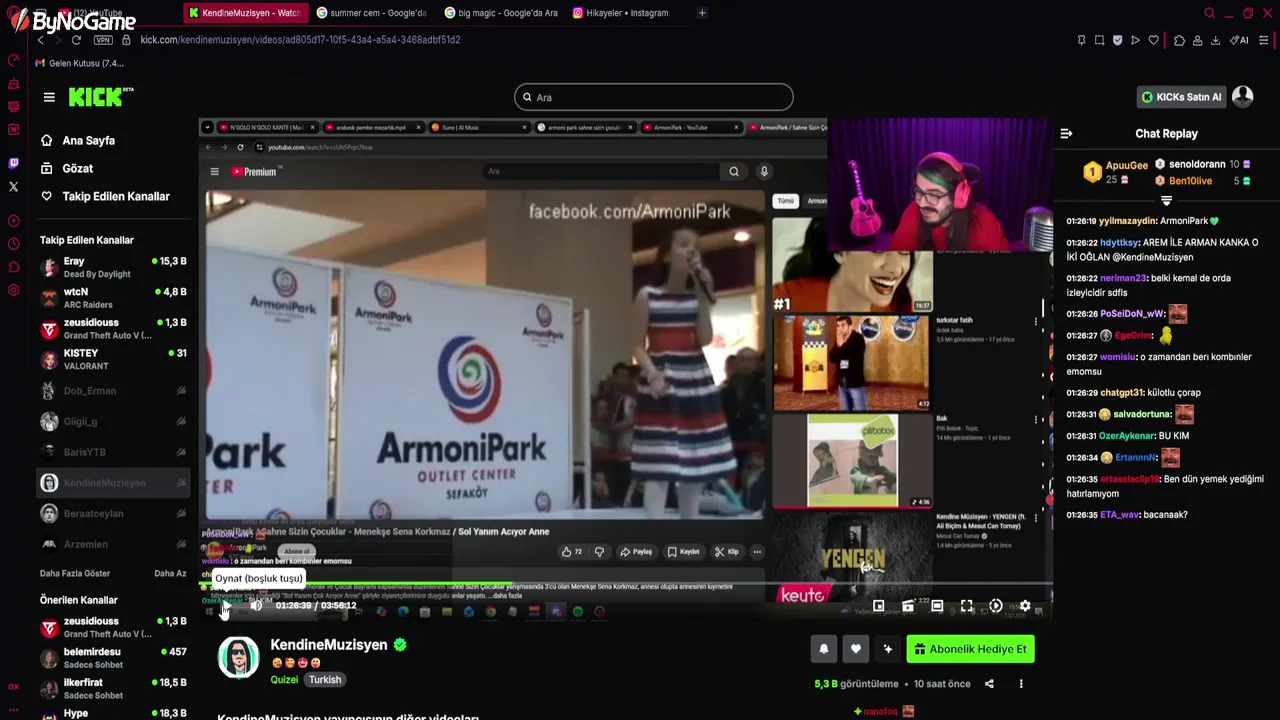Open belemirdesu recommended channel

tap(113, 658)
